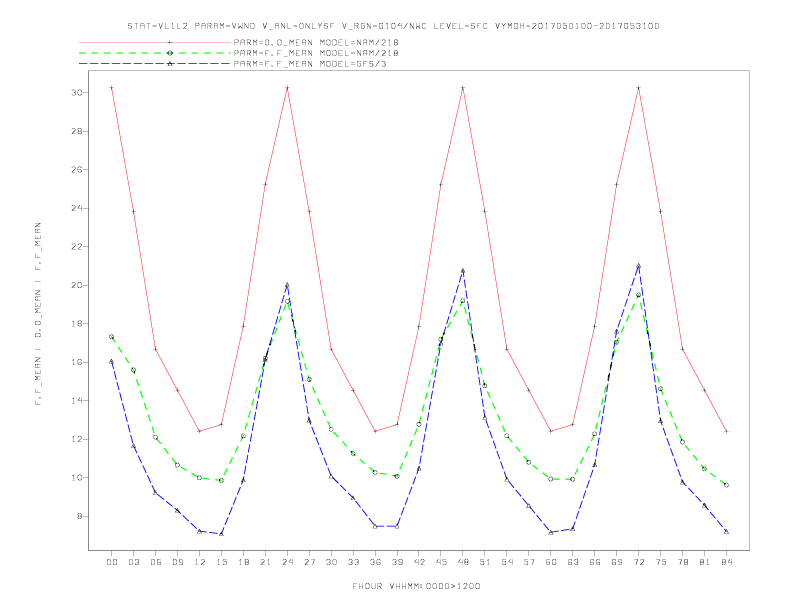This screenshot has height=612, width=792.
Task: Click x-axis forecast hour label 39
Action: point(398,562)
